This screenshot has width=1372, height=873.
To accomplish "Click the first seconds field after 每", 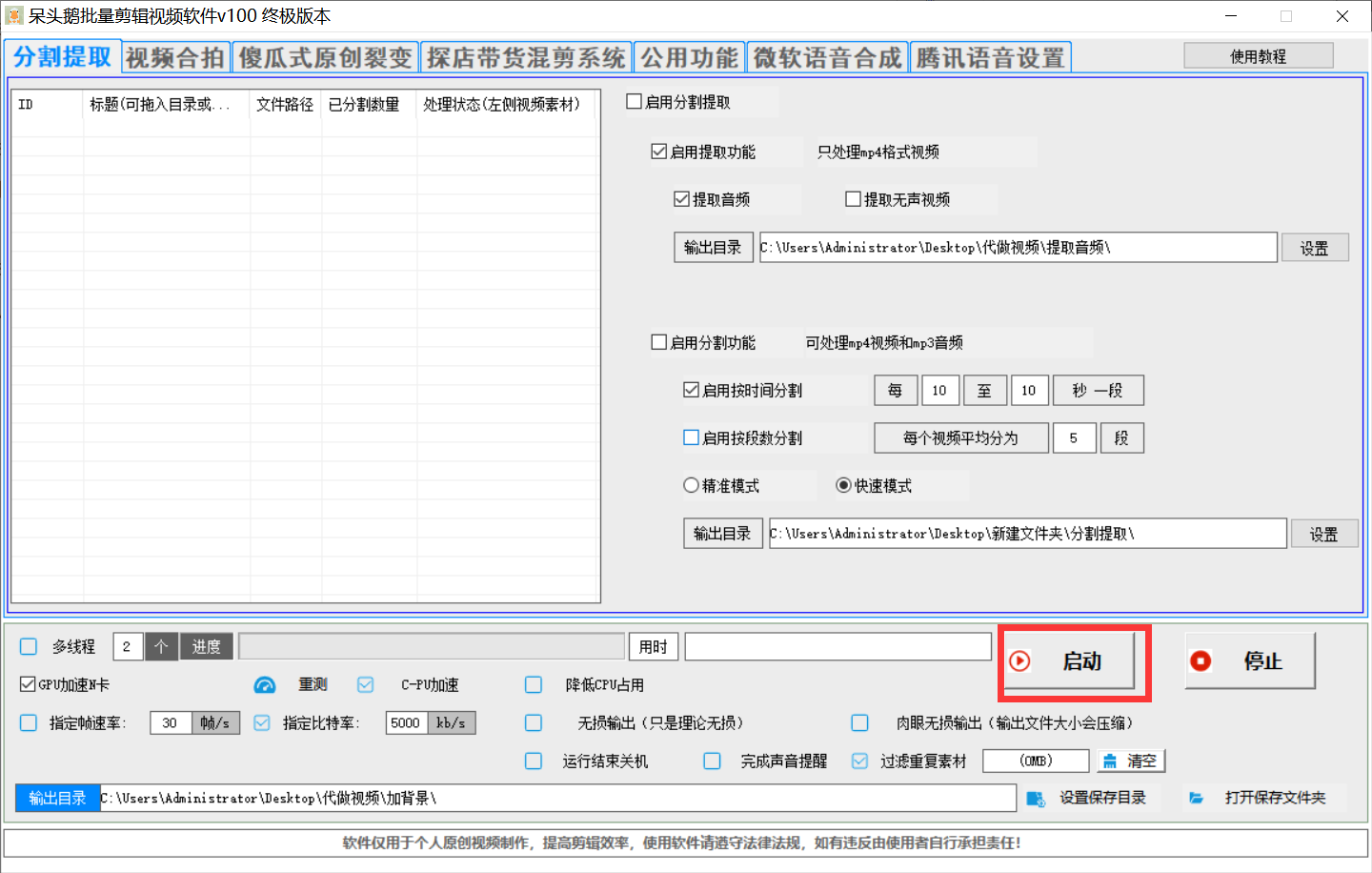I will [x=939, y=390].
